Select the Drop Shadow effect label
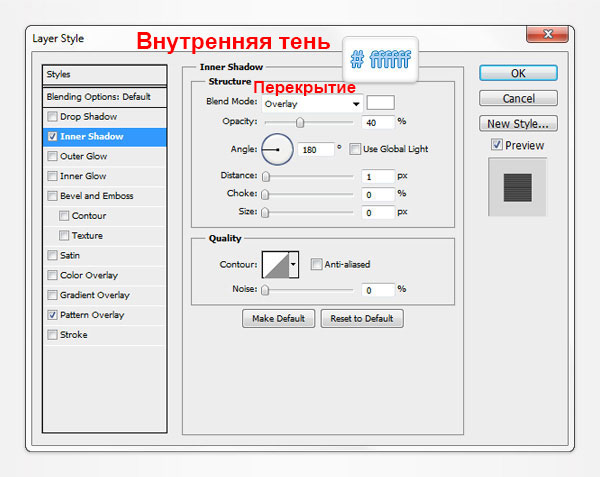The image size is (600, 477). point(88,116)
